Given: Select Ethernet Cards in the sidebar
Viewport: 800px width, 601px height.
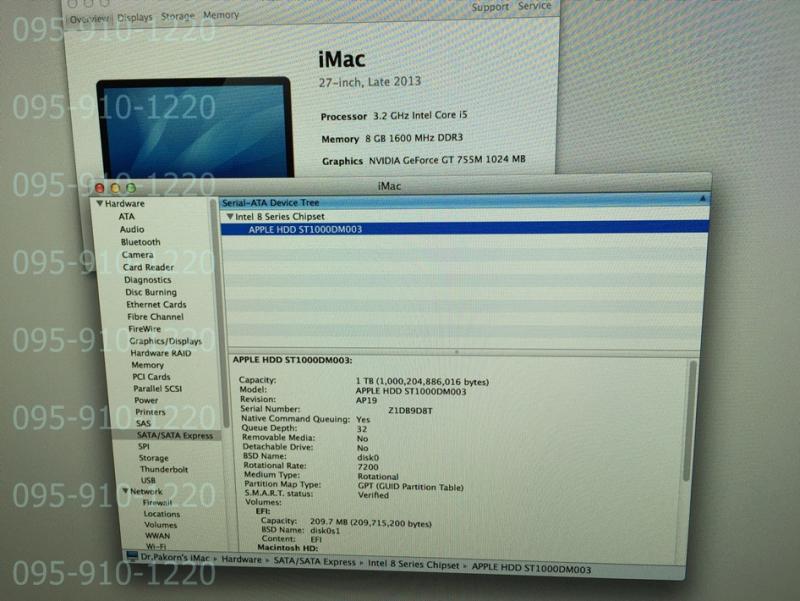Looking at the screenshot, I should click(156, 305).
